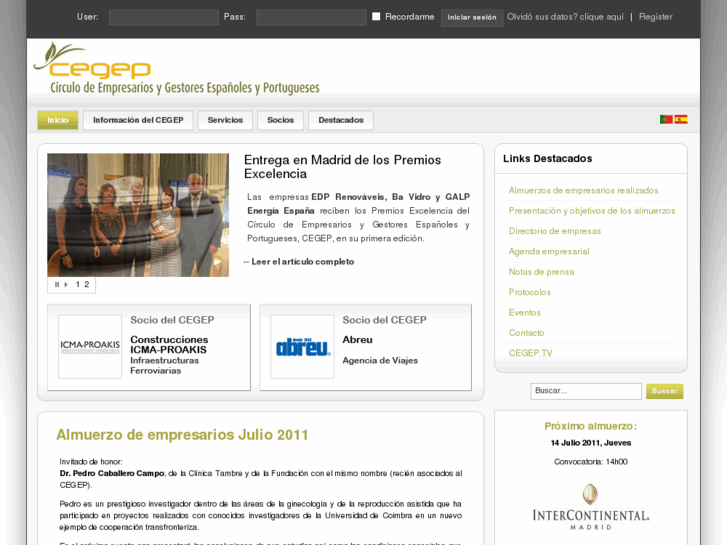The width and height of the screenshot is (727, 545).
Task: Open Notas de prensa link
Action: pyautogui.click(x=541, y=272)
